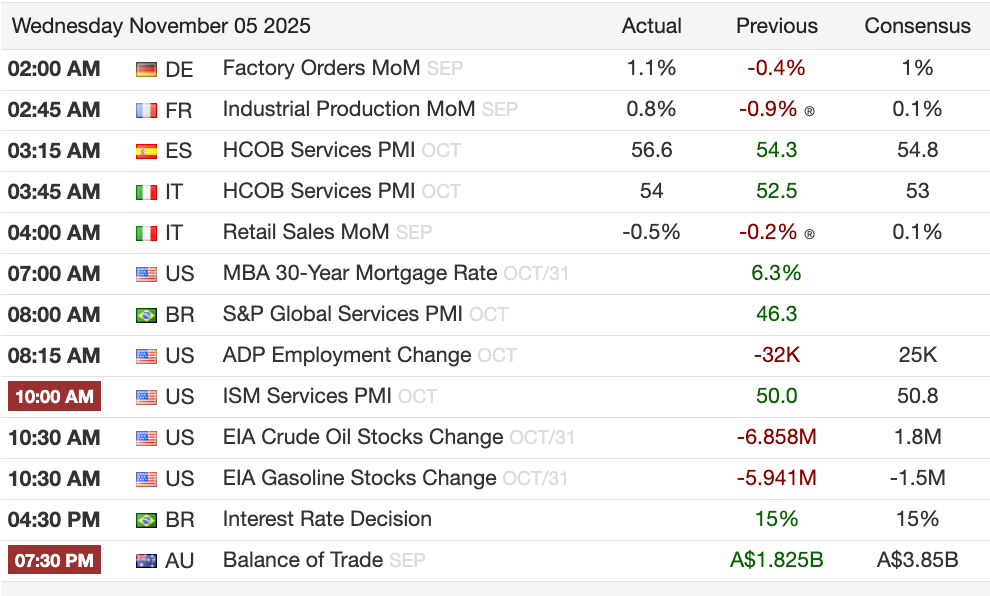Click the Spain flag icon
The image size is (990, 596).
(x=146, y=151)
